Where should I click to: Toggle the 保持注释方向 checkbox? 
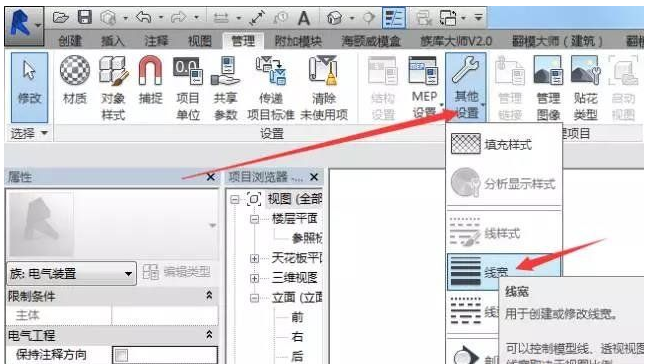click(121, 355)
